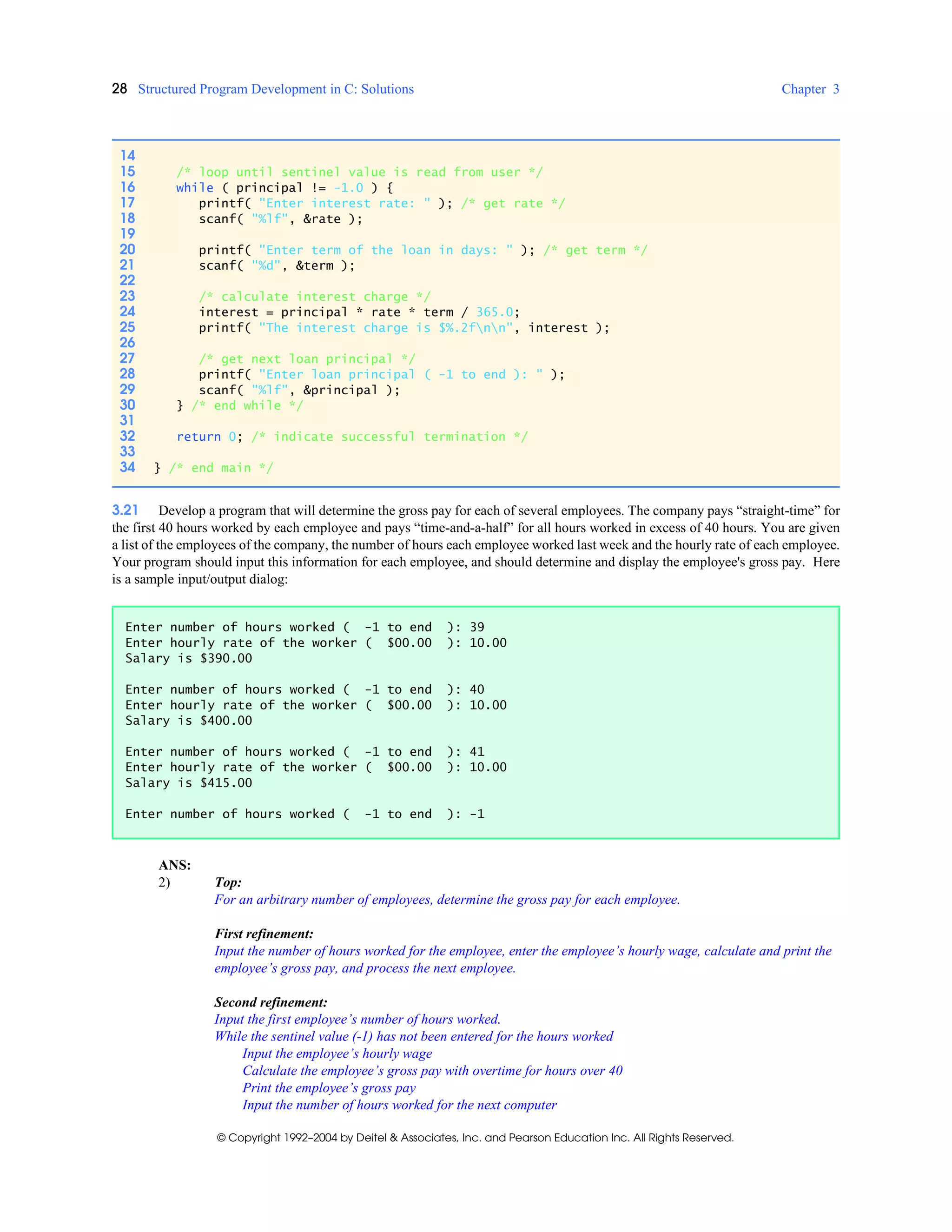This screenshot has height=1232, width=952.
Task: Click the '365.0' constant in code
Action: [x=494, y=312]
